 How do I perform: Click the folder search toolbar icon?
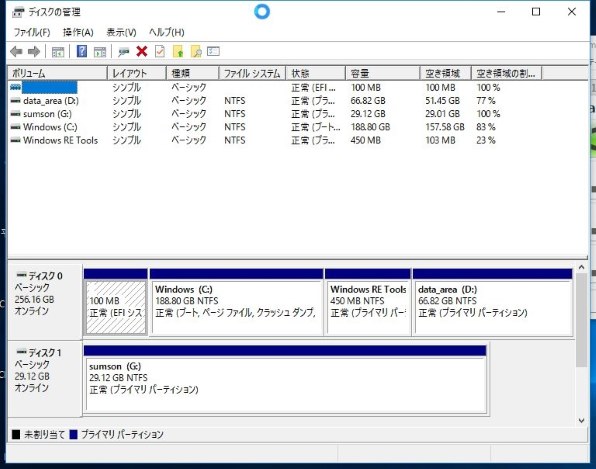(x=196, y=51)
